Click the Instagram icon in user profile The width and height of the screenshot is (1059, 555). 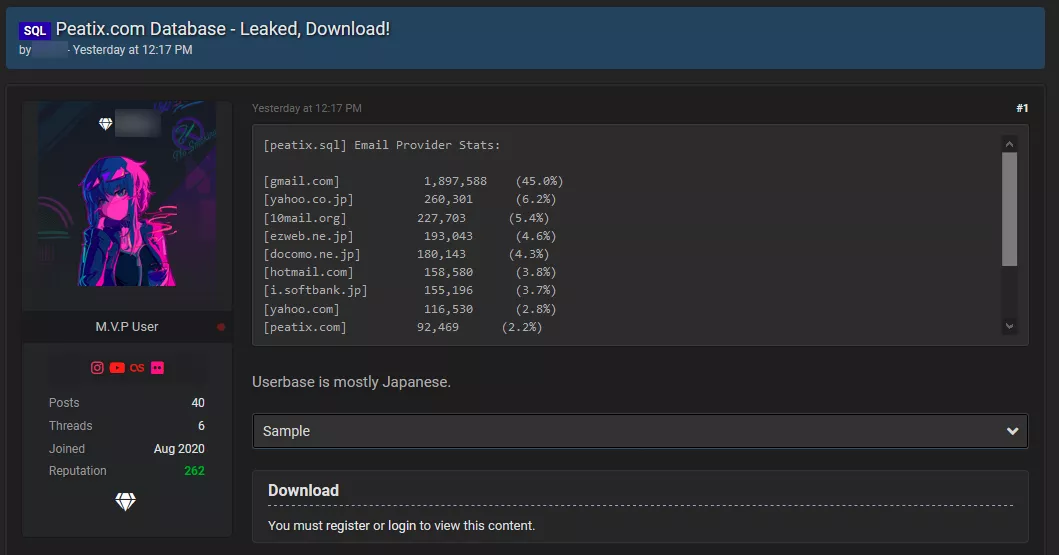pyautogui.click(x=97, y=368)
